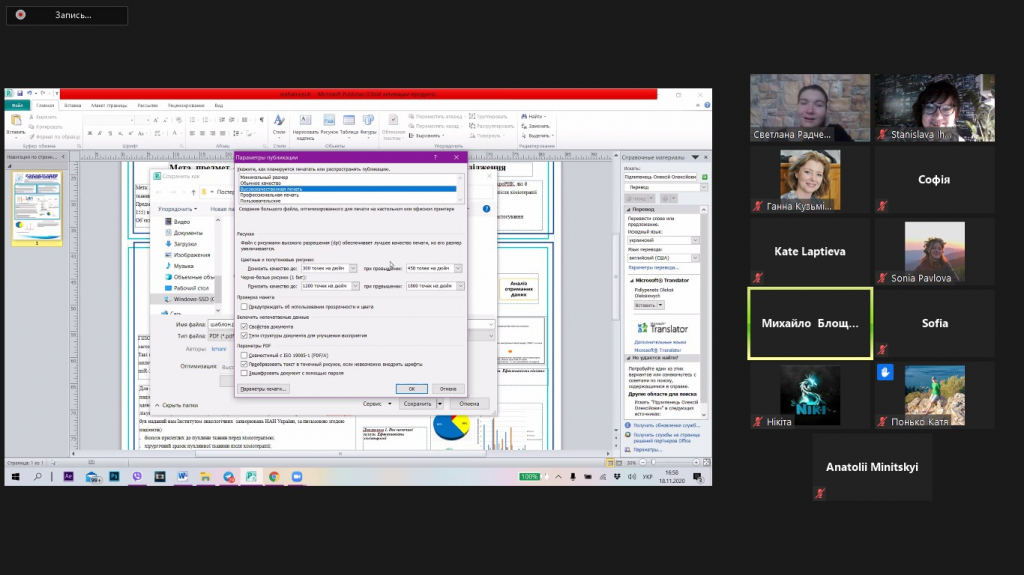Click the green search go icon in reference pane
Viewport: 1024px width, 575px height.
(705, 177)
